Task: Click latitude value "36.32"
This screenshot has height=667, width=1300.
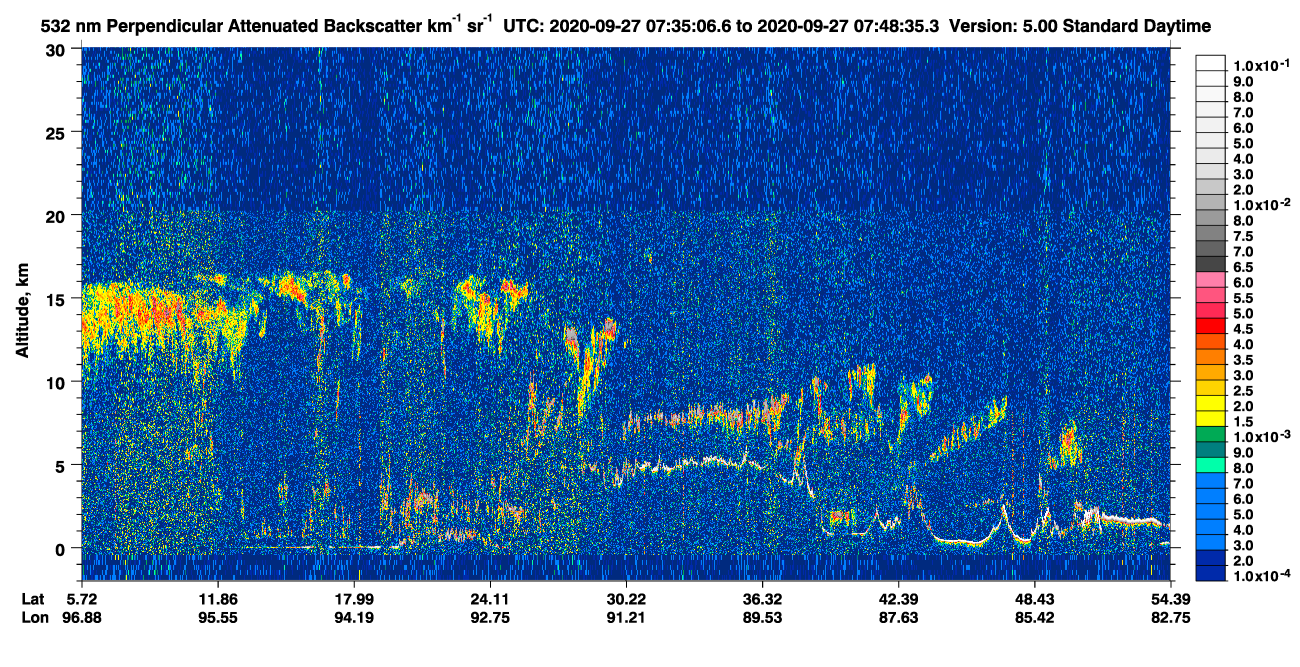Action: pos(762,599)
